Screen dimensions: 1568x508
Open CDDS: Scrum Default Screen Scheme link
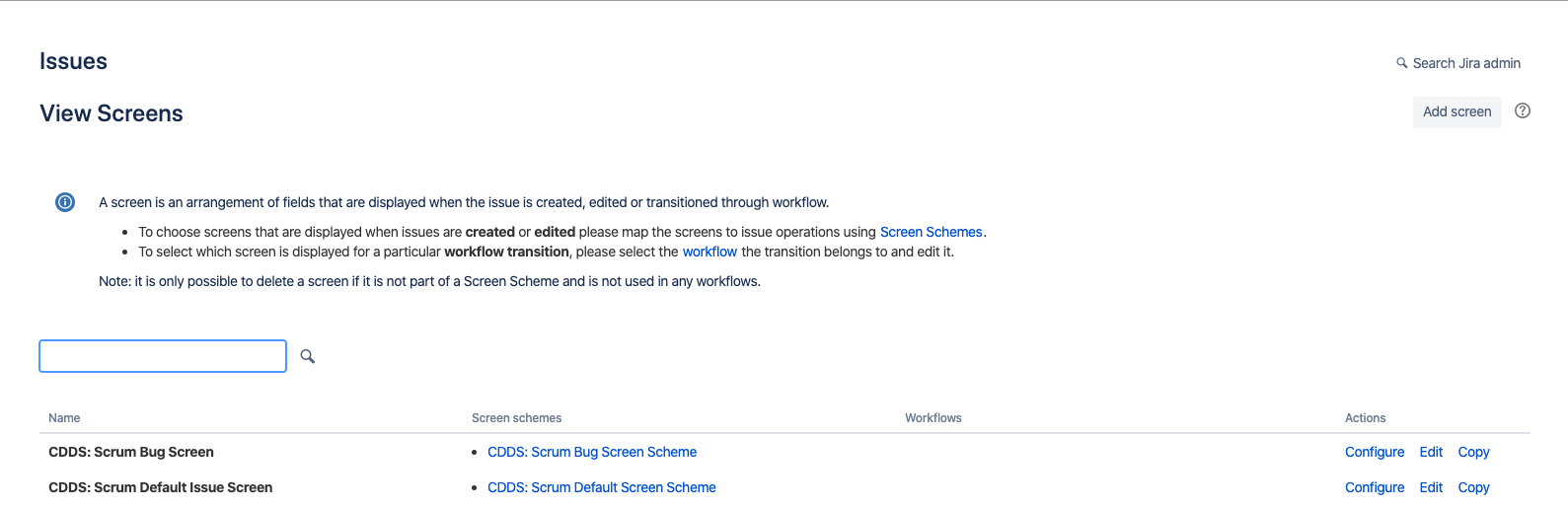pyautogui.click(x=602, y=487)
